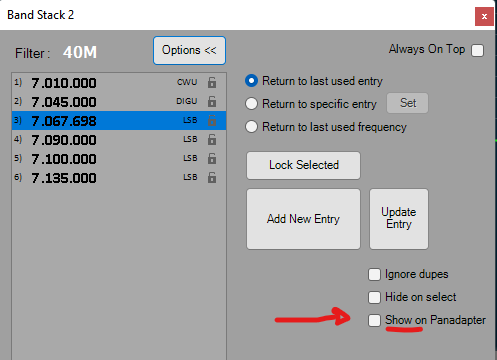The image size is (497, 360).
Task: Click Add New Entry button
Action: (303, 219)
